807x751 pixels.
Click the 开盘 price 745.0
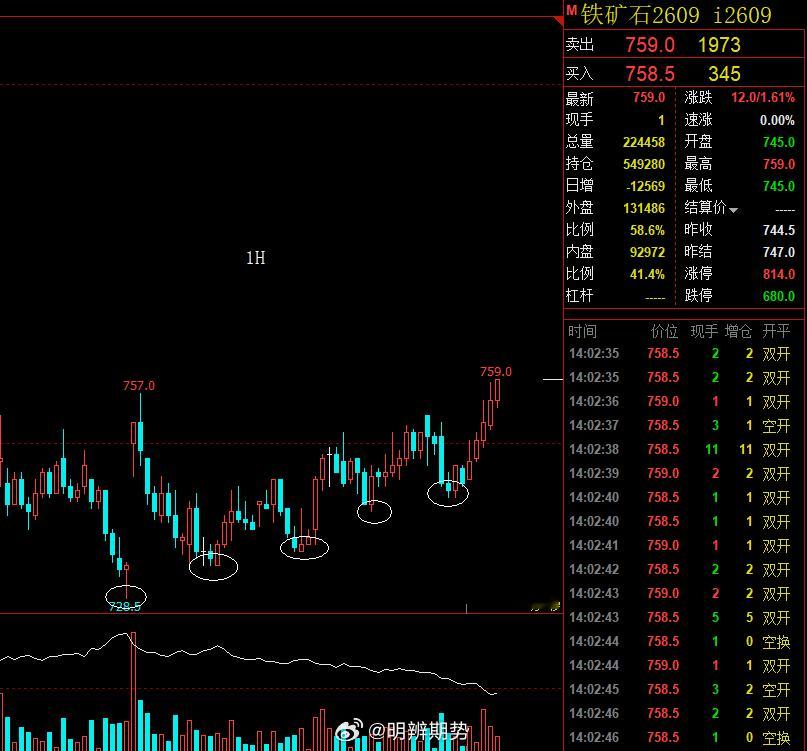coord(779,142)
